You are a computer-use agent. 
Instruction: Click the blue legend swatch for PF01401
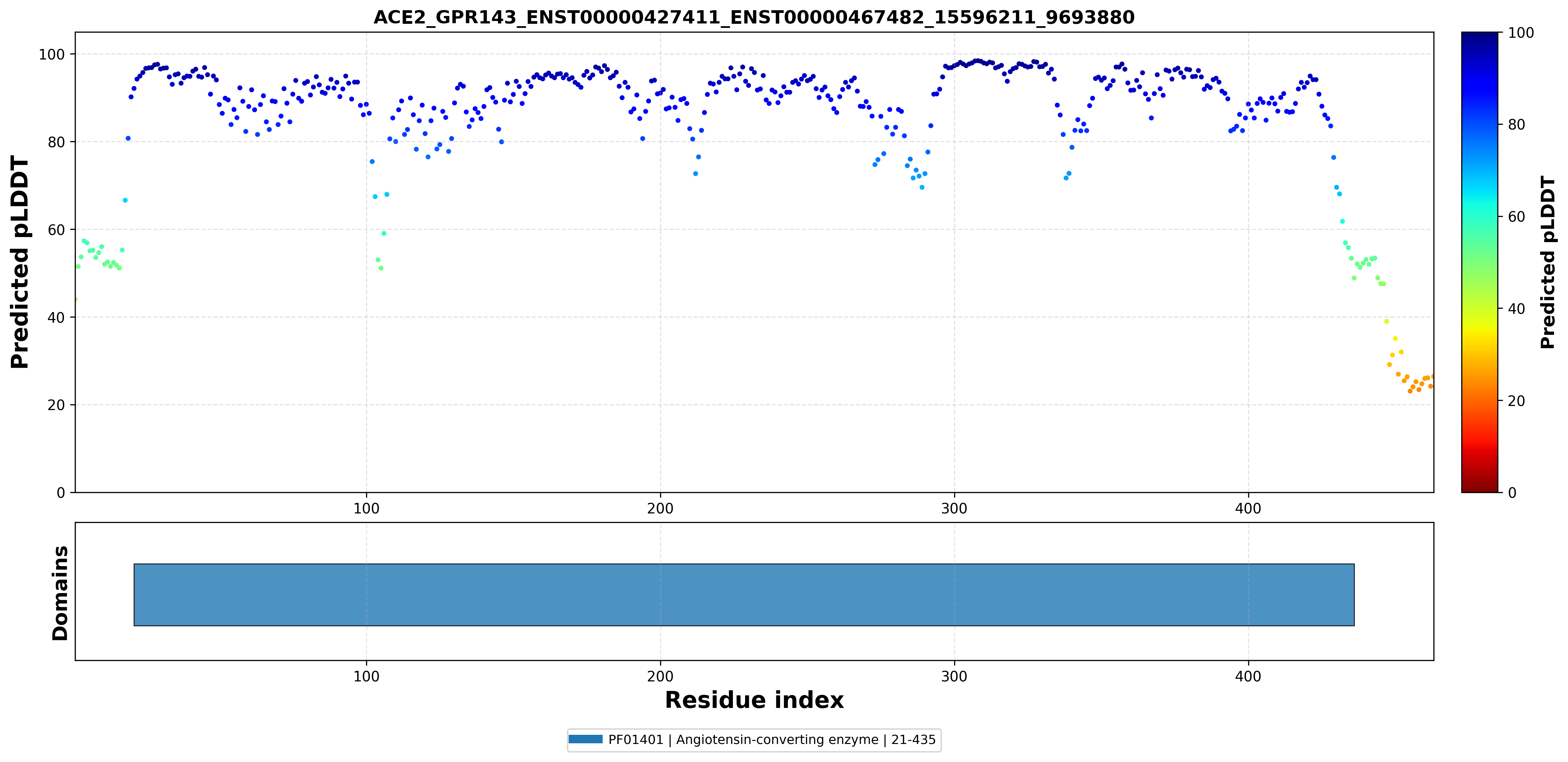tap(586, 740)
